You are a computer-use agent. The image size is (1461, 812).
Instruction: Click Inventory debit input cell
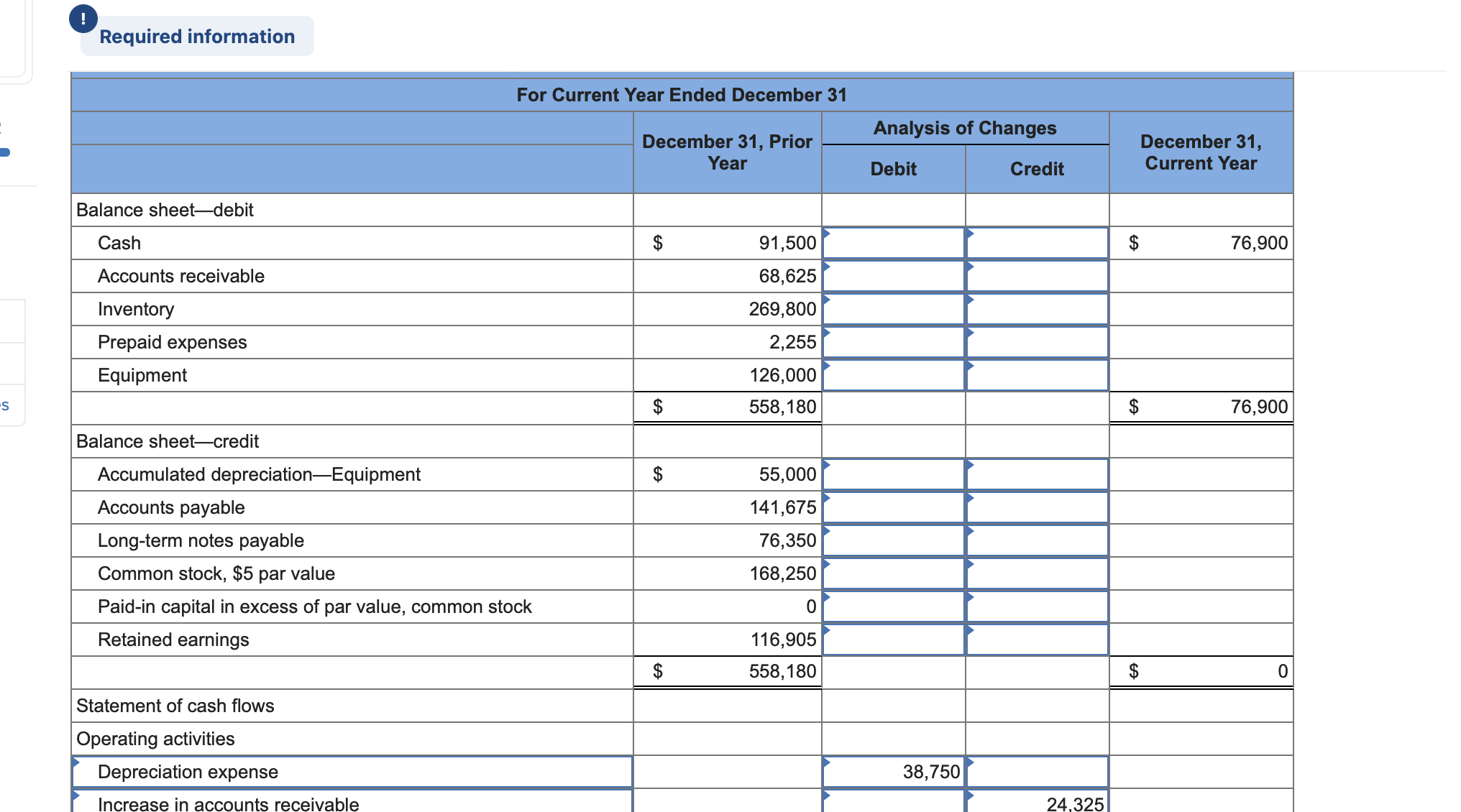click(893, 309)
